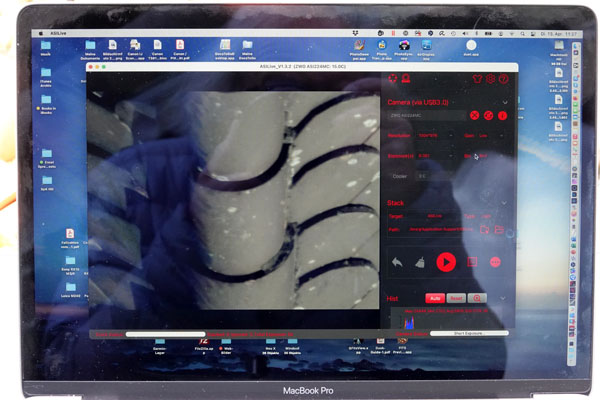This screenshot has width=600, height=400.
Task: Open the iTunes desktop folder
Action: pyautogui.click(x=46, y=77)
